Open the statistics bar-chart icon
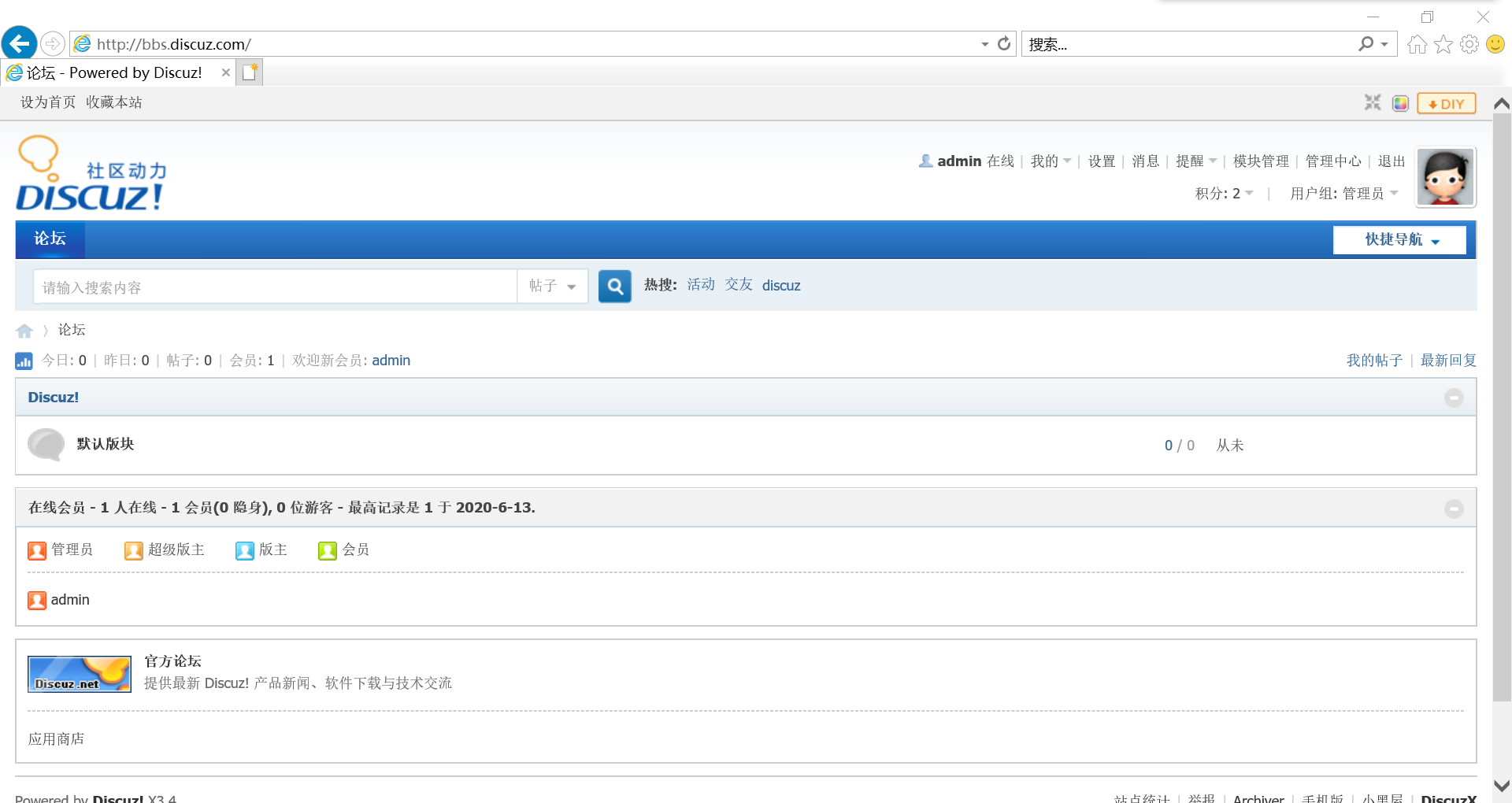Screen dimensions: 1512x803 24,361
